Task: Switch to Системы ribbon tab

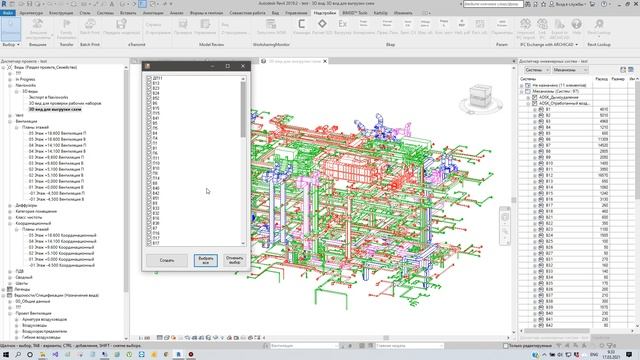Action: click(x=105, y=13)
